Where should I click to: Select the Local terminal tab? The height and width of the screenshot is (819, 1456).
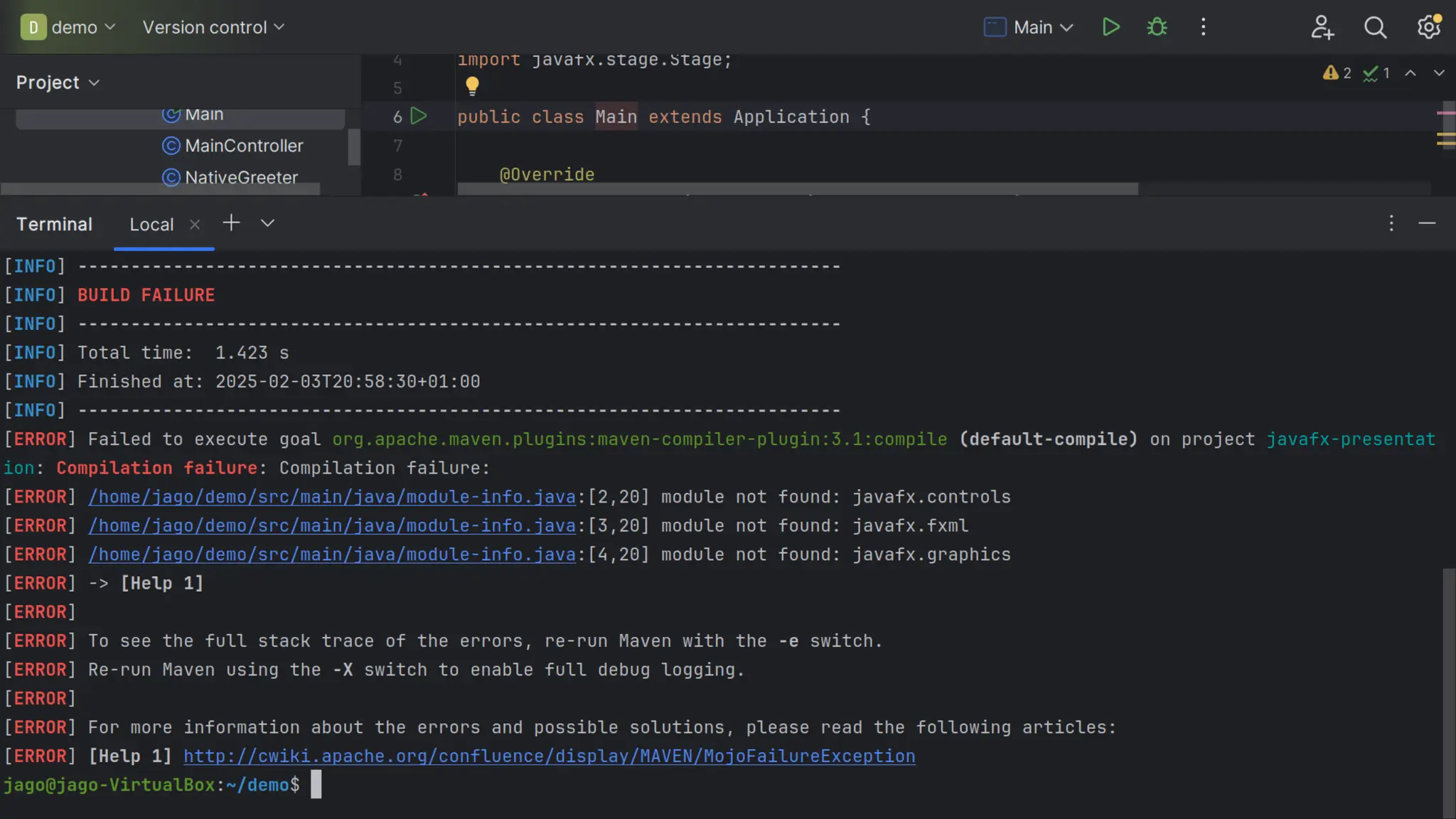151,225
